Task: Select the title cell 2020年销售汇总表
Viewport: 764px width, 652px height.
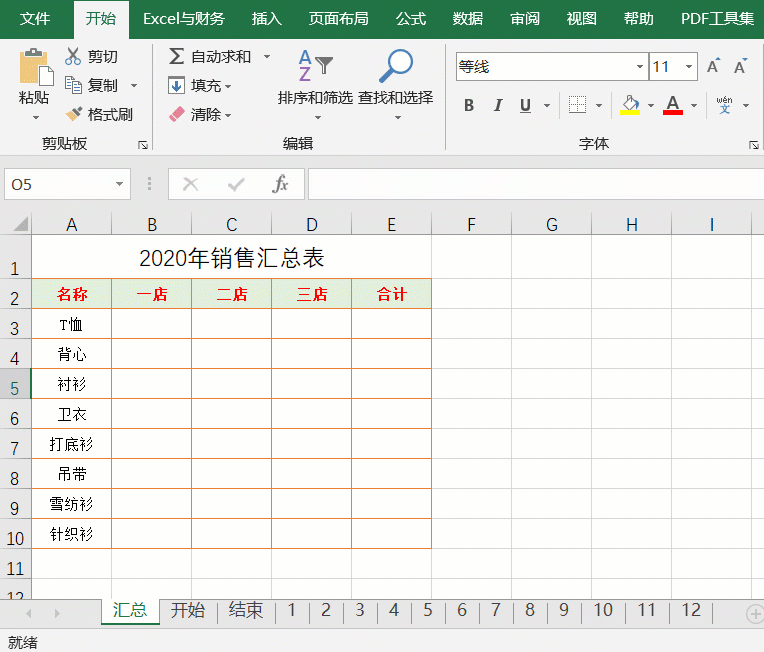Action: click(x=231, y=257)
